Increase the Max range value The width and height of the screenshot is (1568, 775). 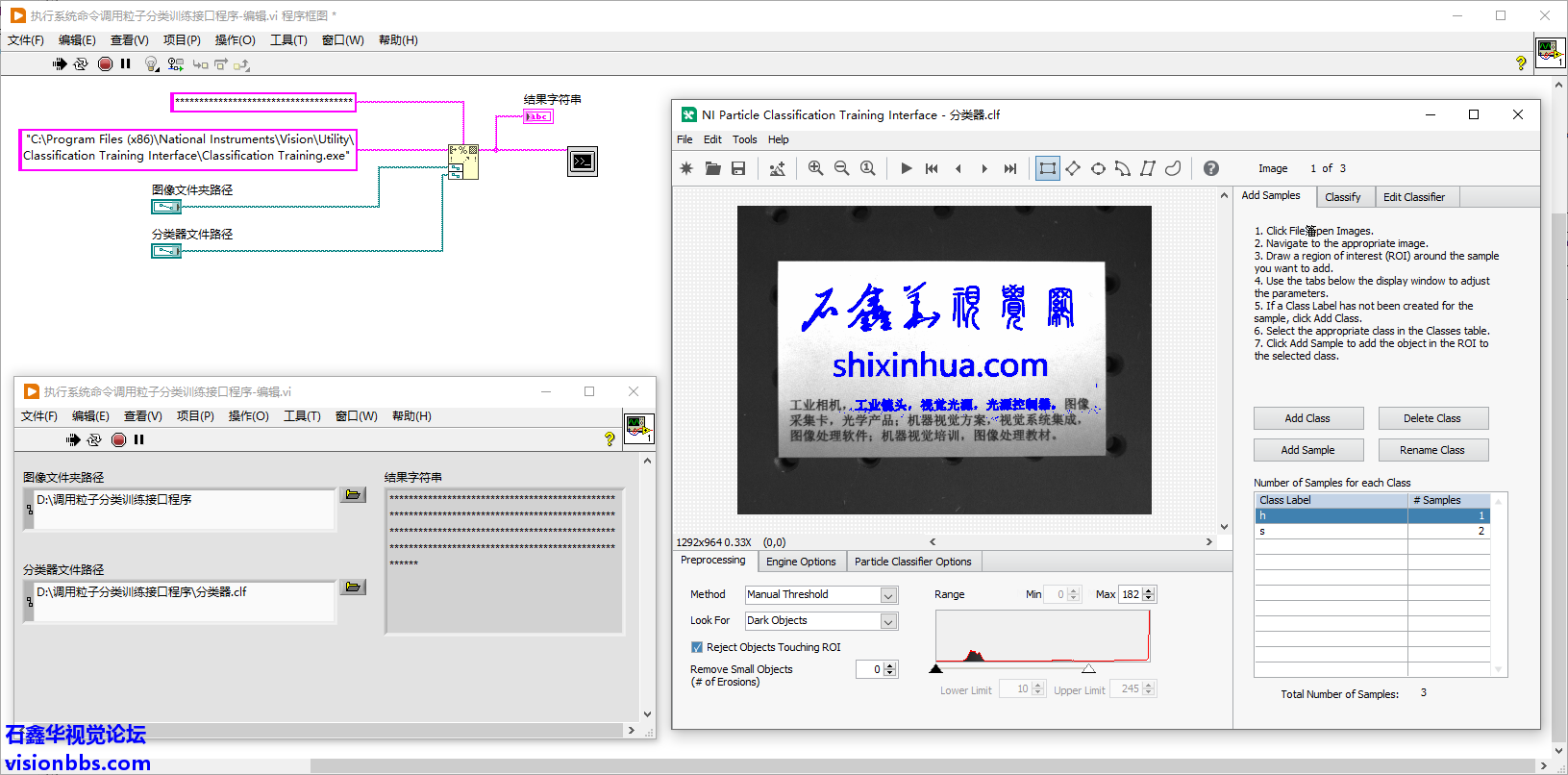click(1149, 591)
